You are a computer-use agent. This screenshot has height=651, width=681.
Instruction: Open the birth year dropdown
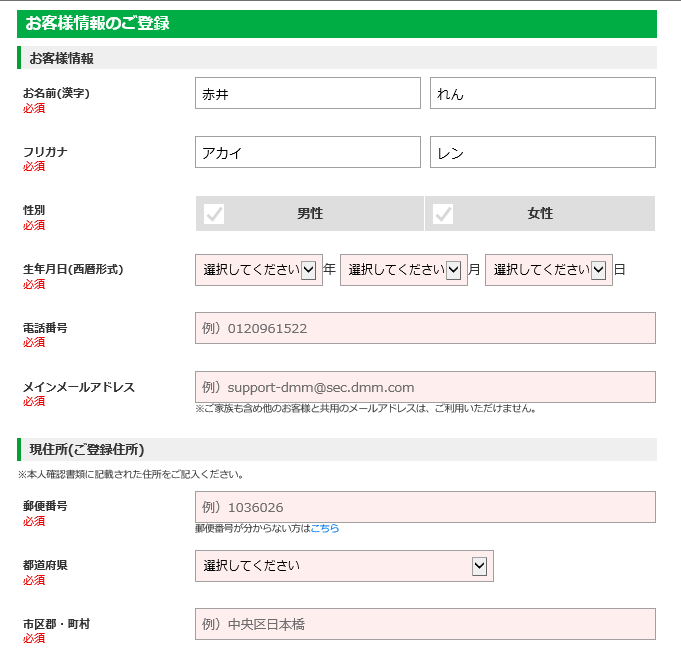pos(259,270)
